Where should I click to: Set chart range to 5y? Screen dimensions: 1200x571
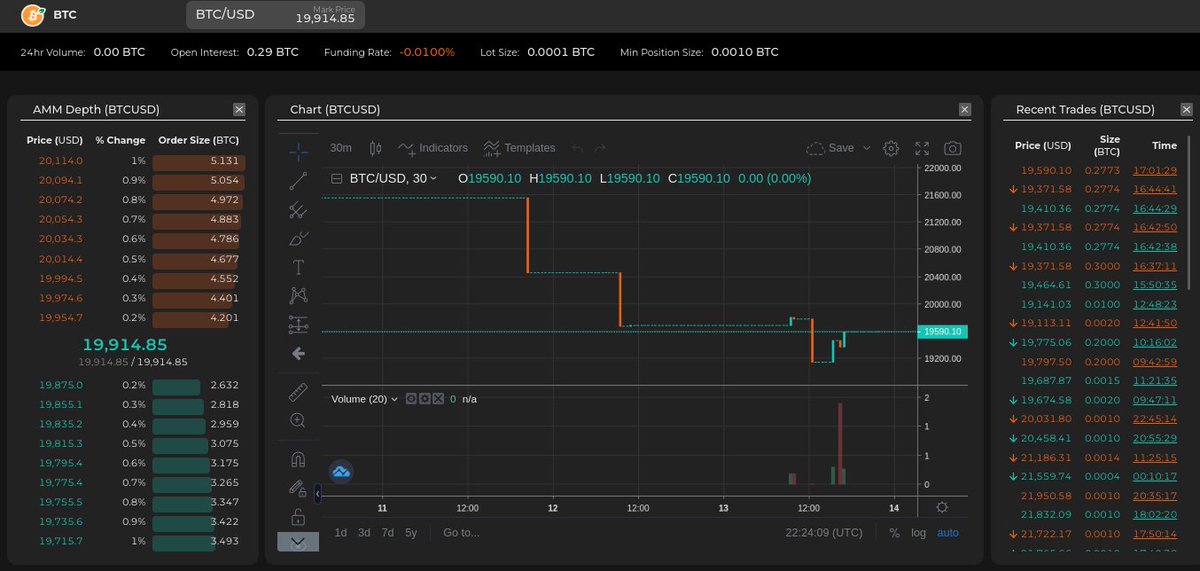click(411, 533)
